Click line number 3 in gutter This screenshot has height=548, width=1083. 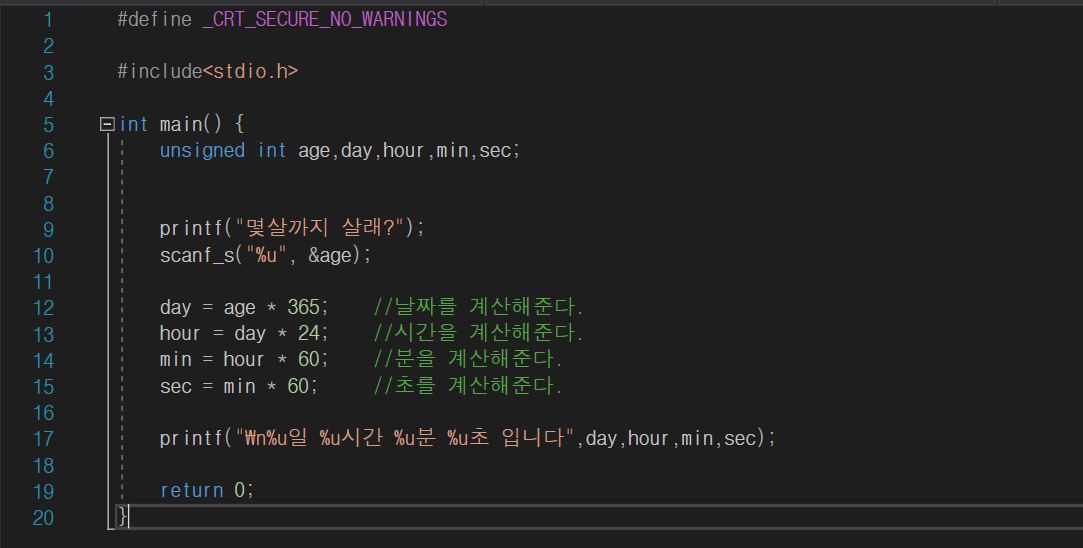(48, 73)
